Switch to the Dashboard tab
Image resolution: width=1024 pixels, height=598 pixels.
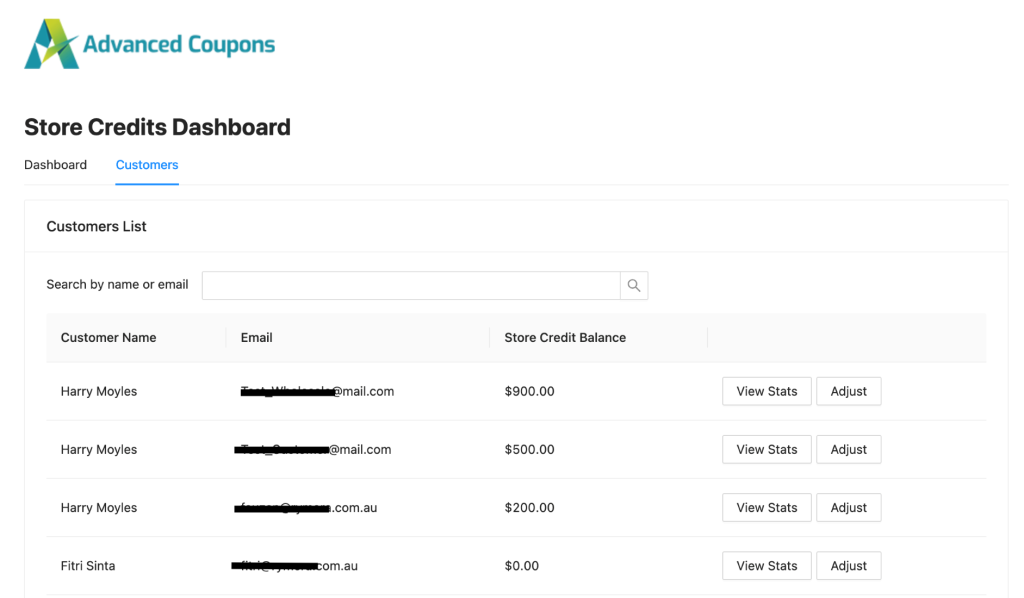click(x=56, y=165)
